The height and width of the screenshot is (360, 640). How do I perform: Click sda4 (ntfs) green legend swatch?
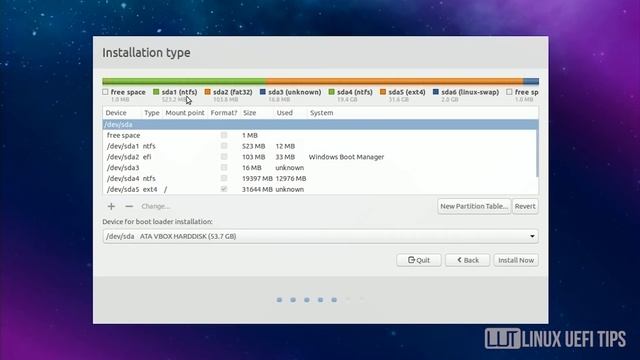pos(331,92)
